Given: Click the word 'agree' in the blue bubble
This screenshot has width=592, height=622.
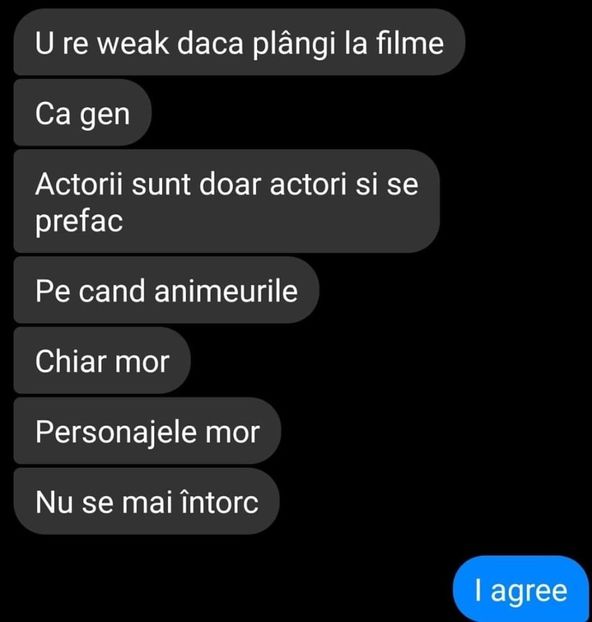Looking at the screenshot, I should 529,592.
